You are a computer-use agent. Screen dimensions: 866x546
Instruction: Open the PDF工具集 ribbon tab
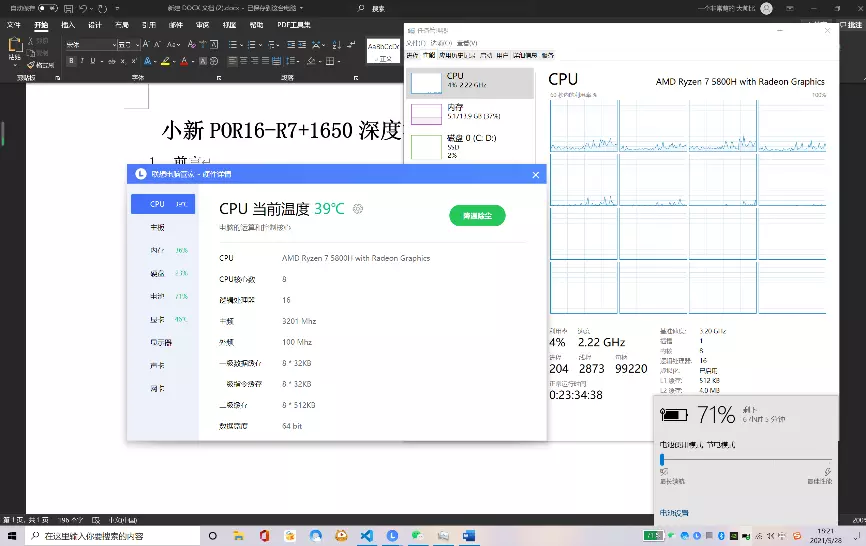pos(294,25)
